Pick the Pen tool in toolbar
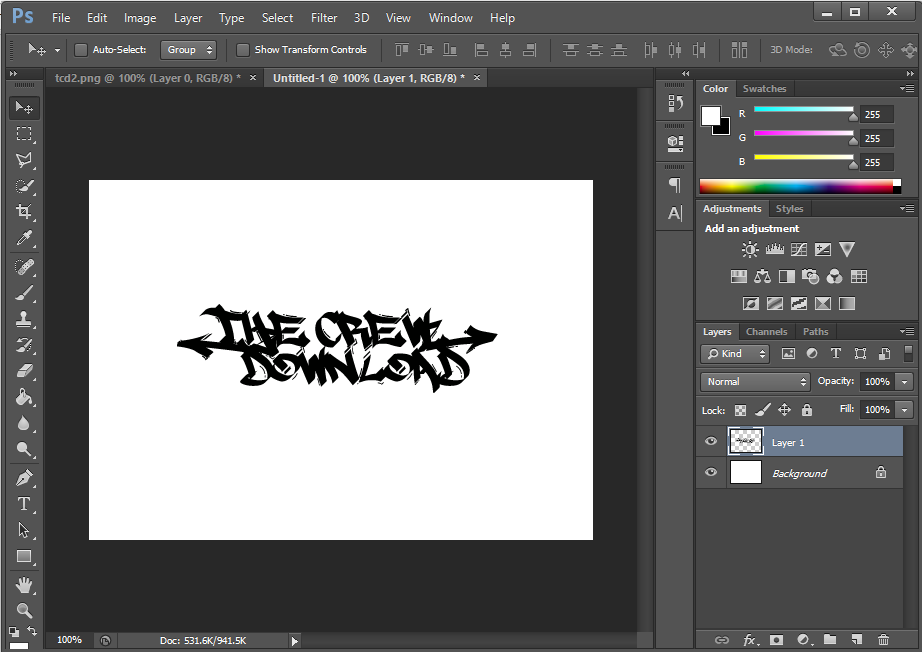 coord(24,478)
